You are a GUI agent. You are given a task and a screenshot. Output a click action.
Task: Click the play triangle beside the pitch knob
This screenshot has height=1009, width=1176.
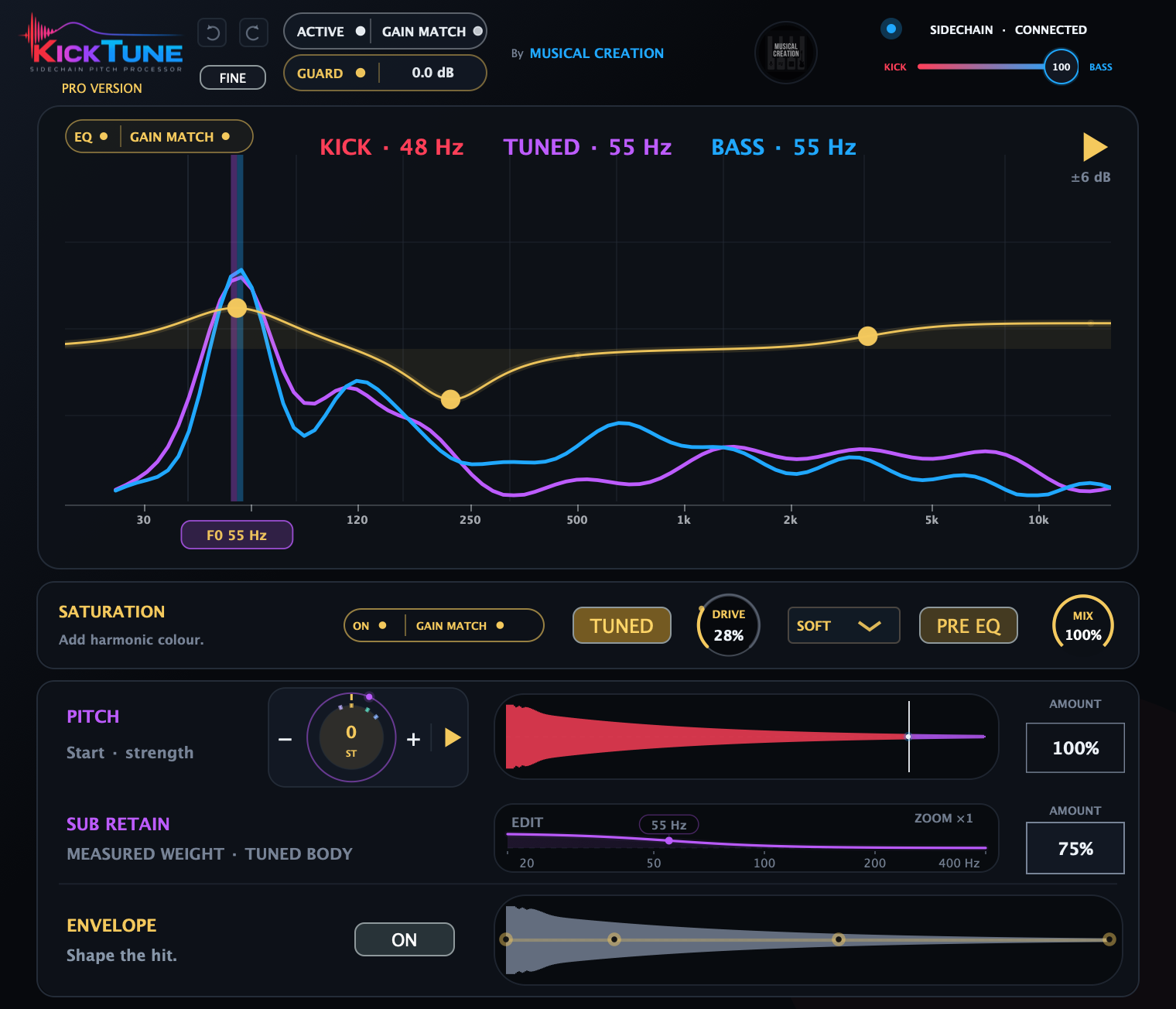[x=453, y=737]
